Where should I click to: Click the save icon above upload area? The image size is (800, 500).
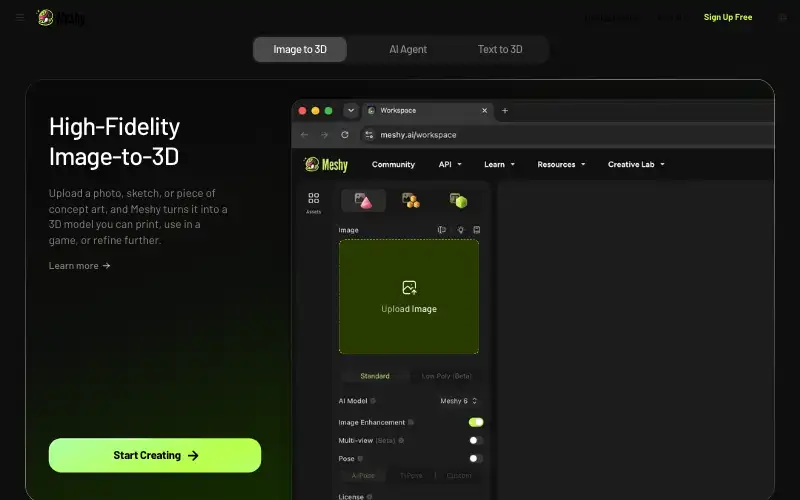477,230
